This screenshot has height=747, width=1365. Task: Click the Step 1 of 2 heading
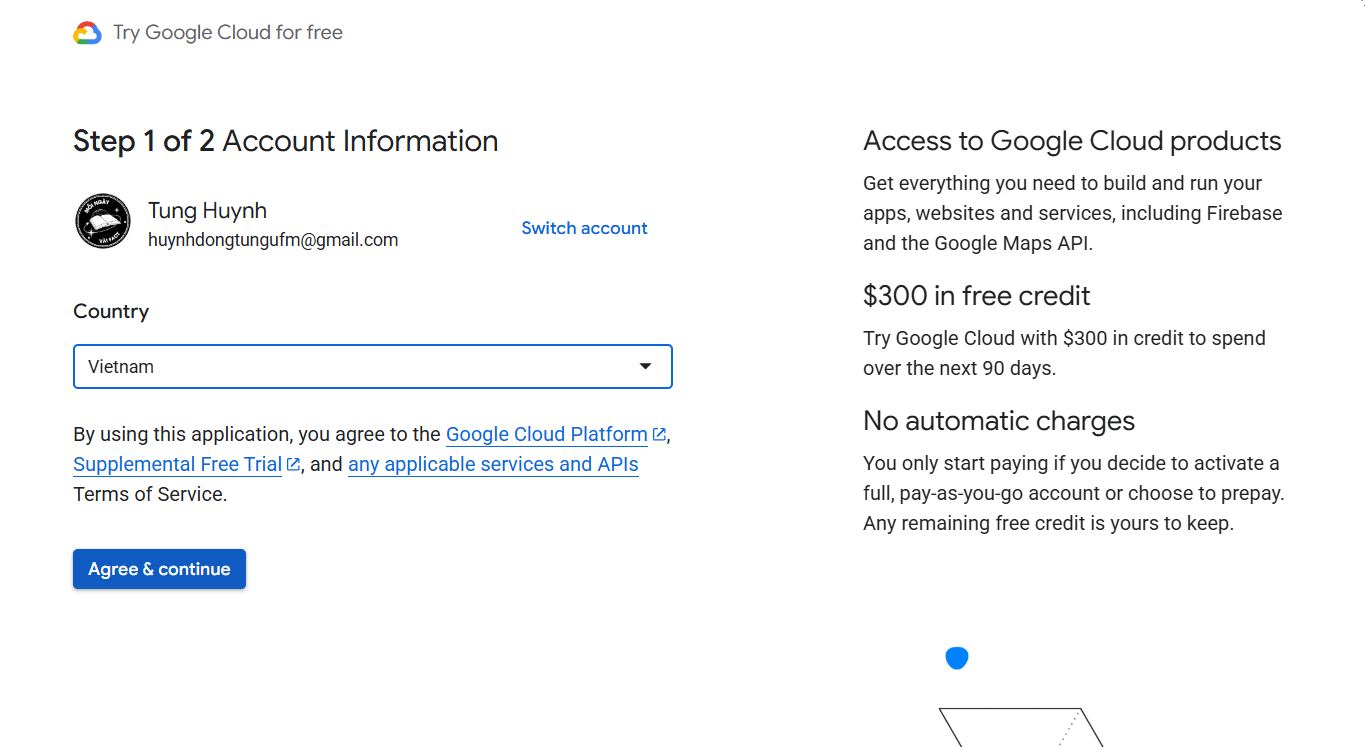pyautogui.click(x=285, y=141)
